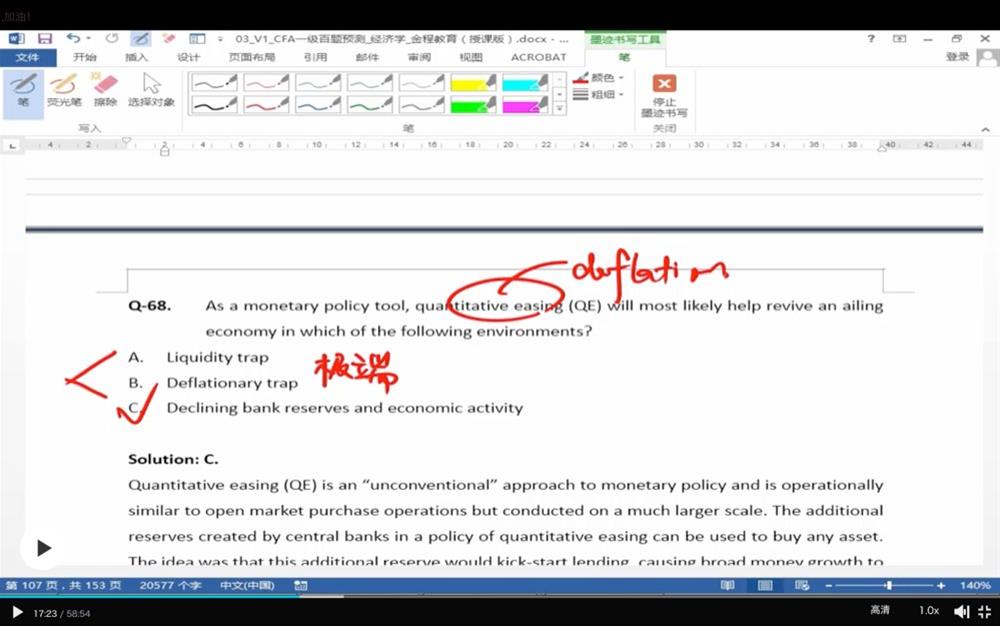Click the Sign in (登录) link
This screenshot has width=1000, height=626.
[957, 57]
